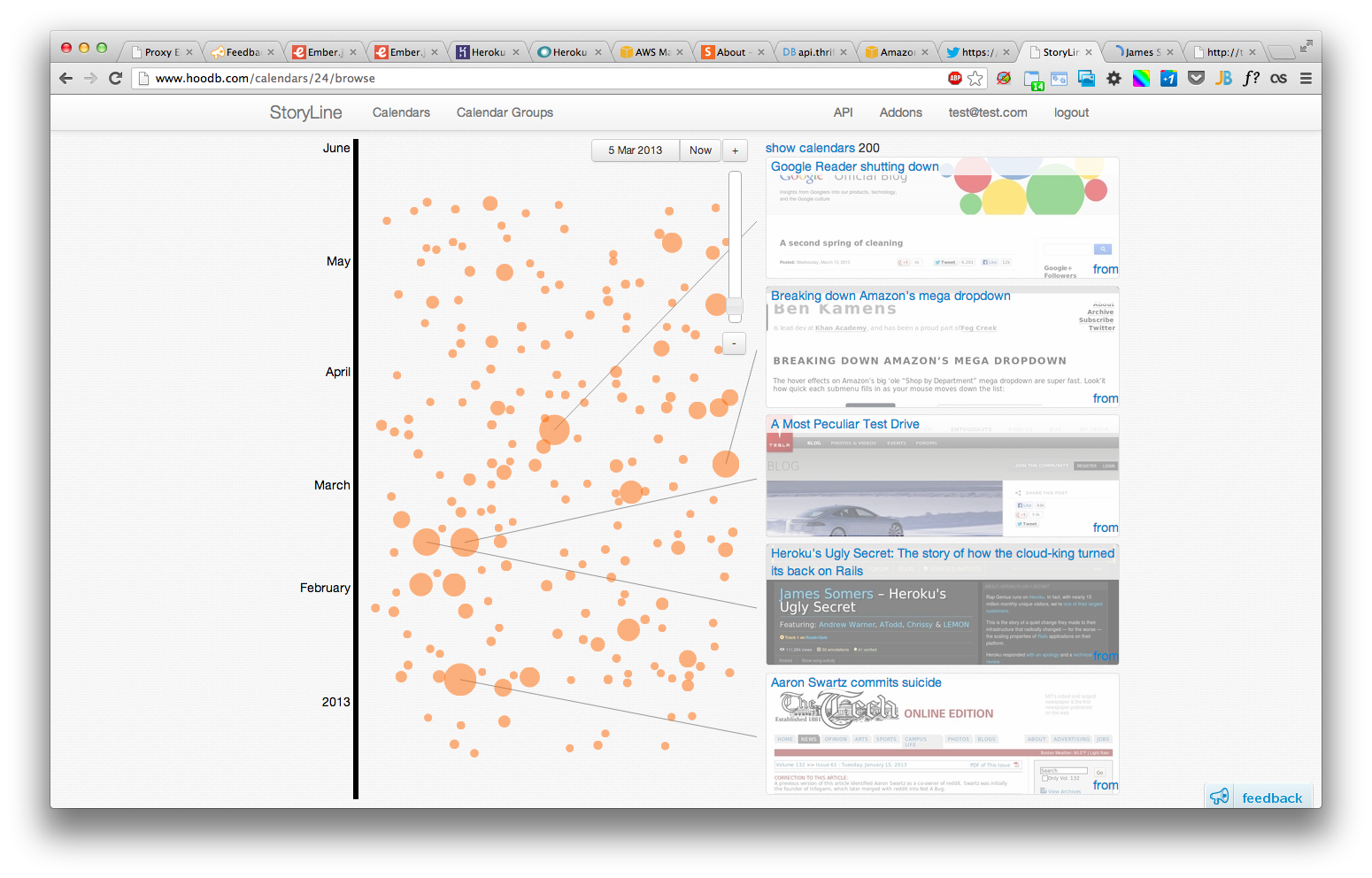This screenshot has width=1372, height=878.
Task: Open the Chrome hamburger menu
Action: 1306,78
